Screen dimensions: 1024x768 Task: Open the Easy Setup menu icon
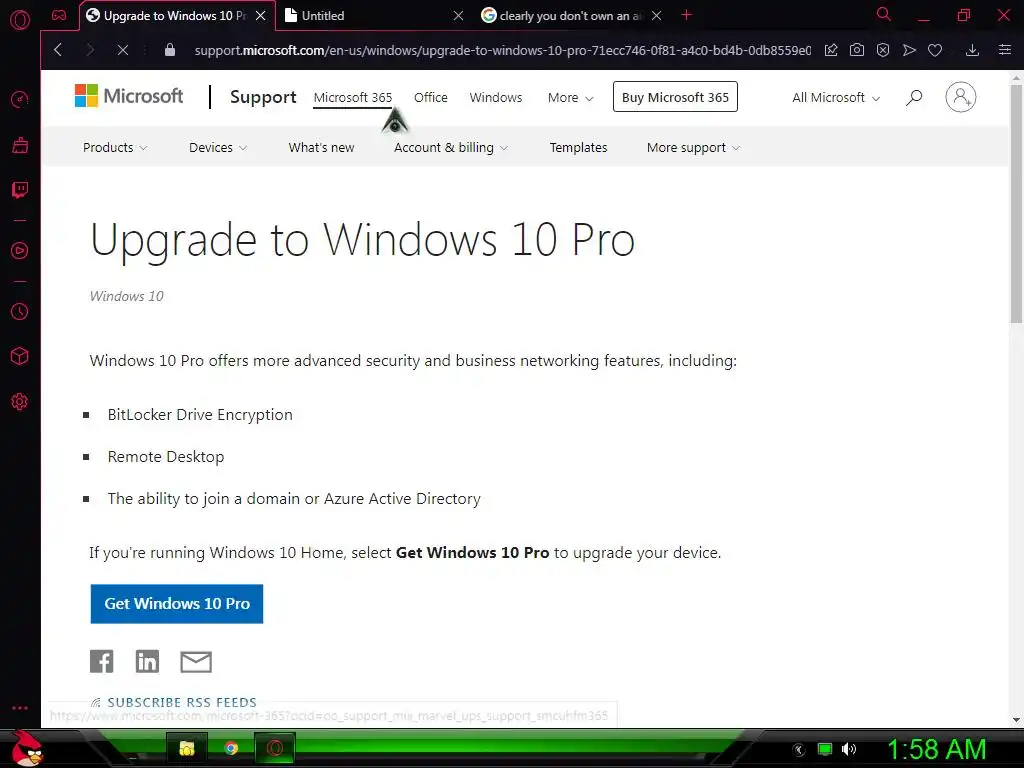1005,50
